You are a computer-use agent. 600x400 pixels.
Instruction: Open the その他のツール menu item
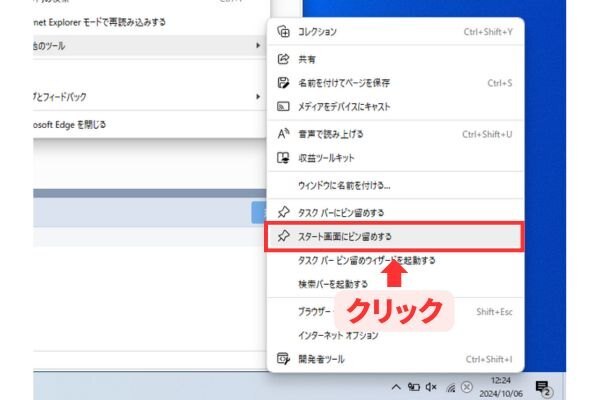[149, 46]
